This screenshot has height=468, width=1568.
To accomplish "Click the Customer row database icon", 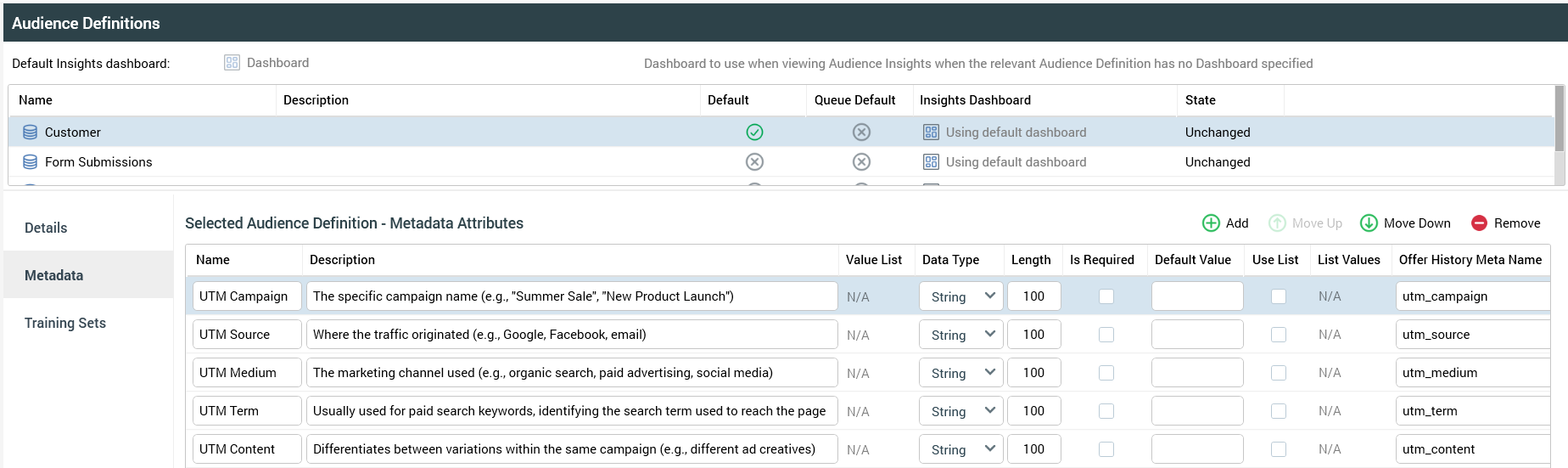I will [30, 133].
